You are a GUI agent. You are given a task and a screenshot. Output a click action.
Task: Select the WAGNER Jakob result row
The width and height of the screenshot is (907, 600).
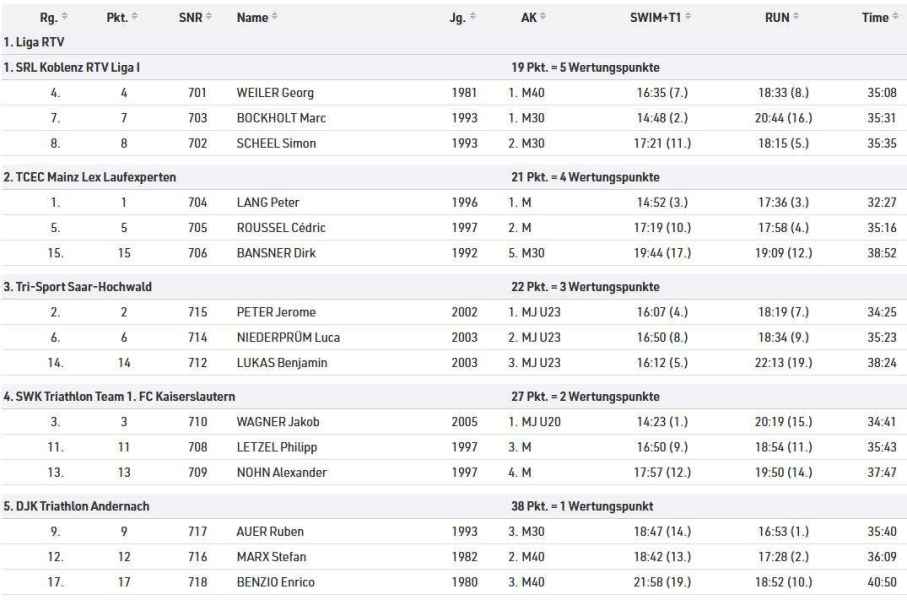click(454, 422)
